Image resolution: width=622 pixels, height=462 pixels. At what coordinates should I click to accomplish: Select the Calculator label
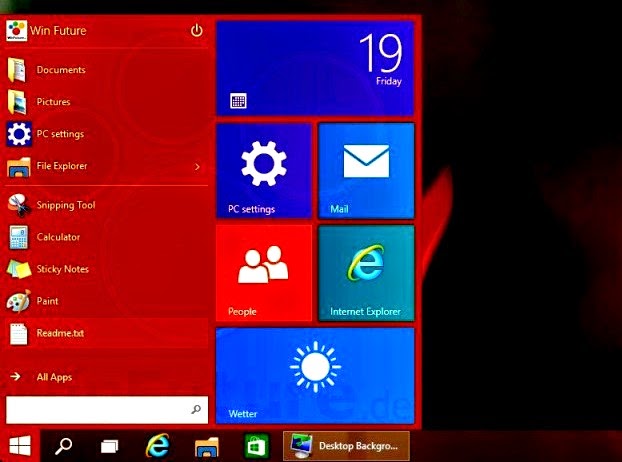58,237
